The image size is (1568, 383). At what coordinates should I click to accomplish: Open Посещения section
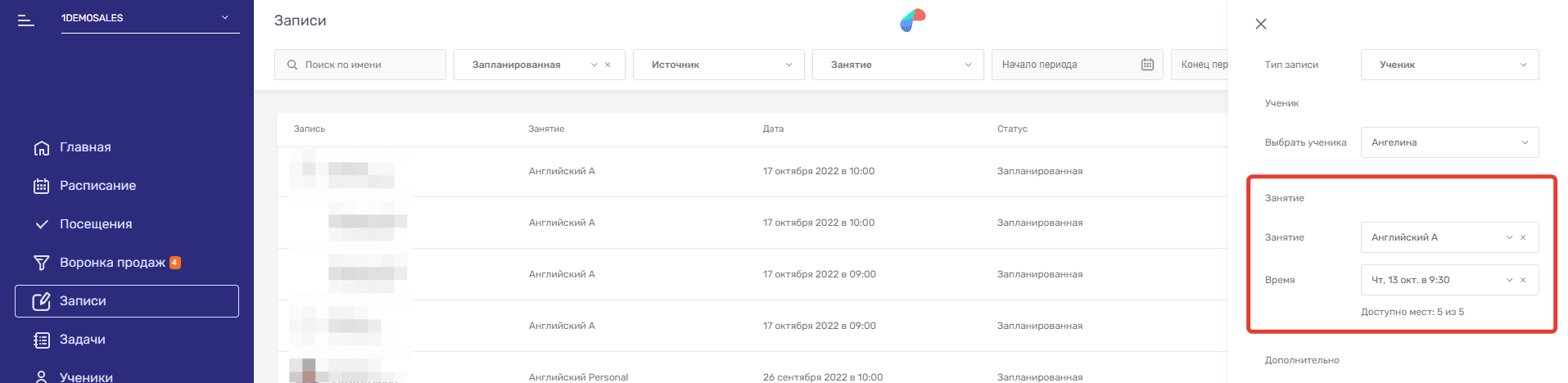click(x=95, y=224)
